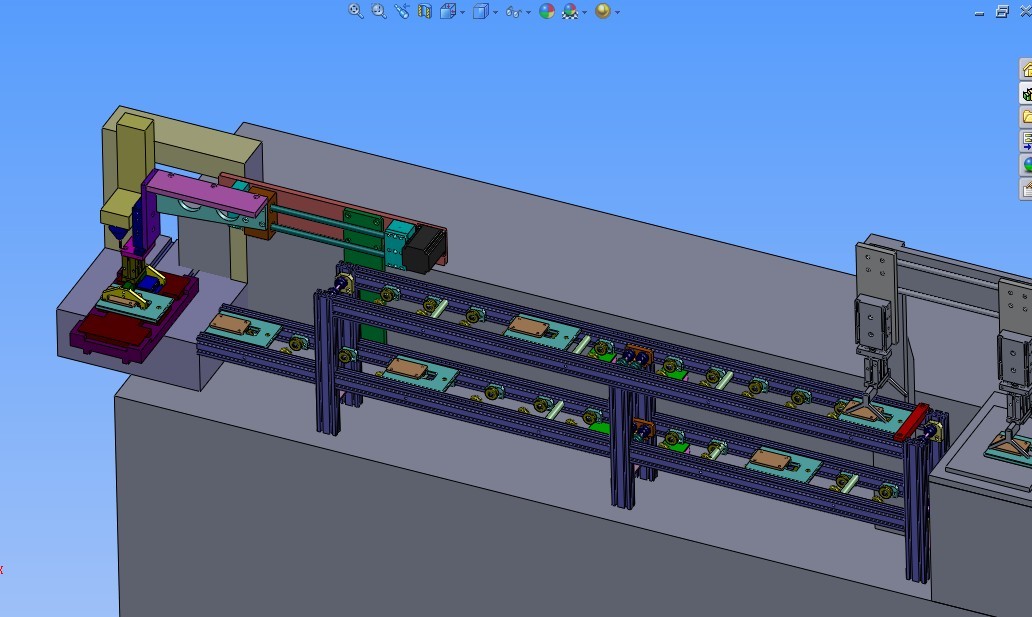Return to the Previous View
1032x617 pixels.
tap(401, 11)
